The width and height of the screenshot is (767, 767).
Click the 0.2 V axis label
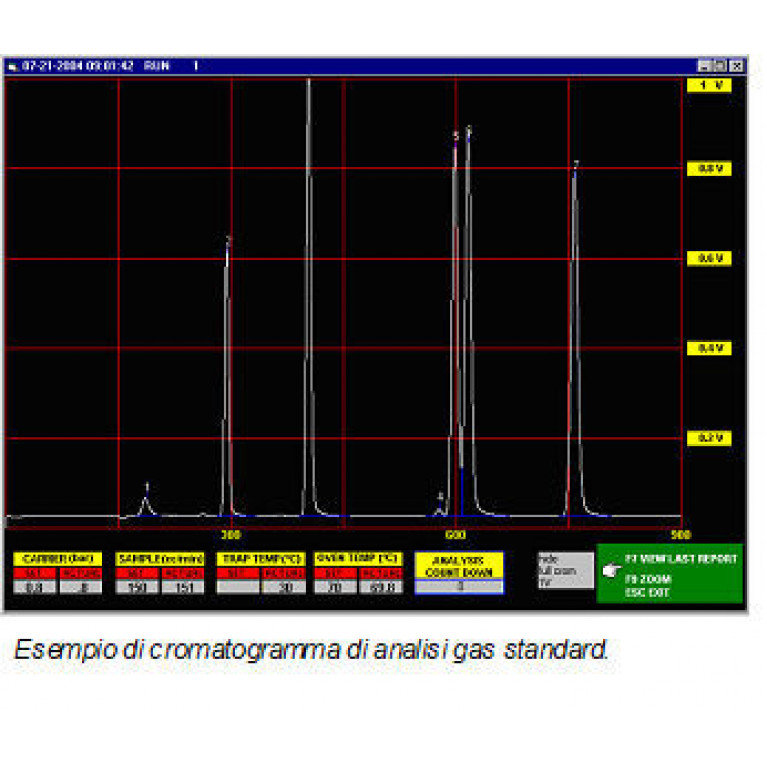pyautogui.click(x=709, y=438)
